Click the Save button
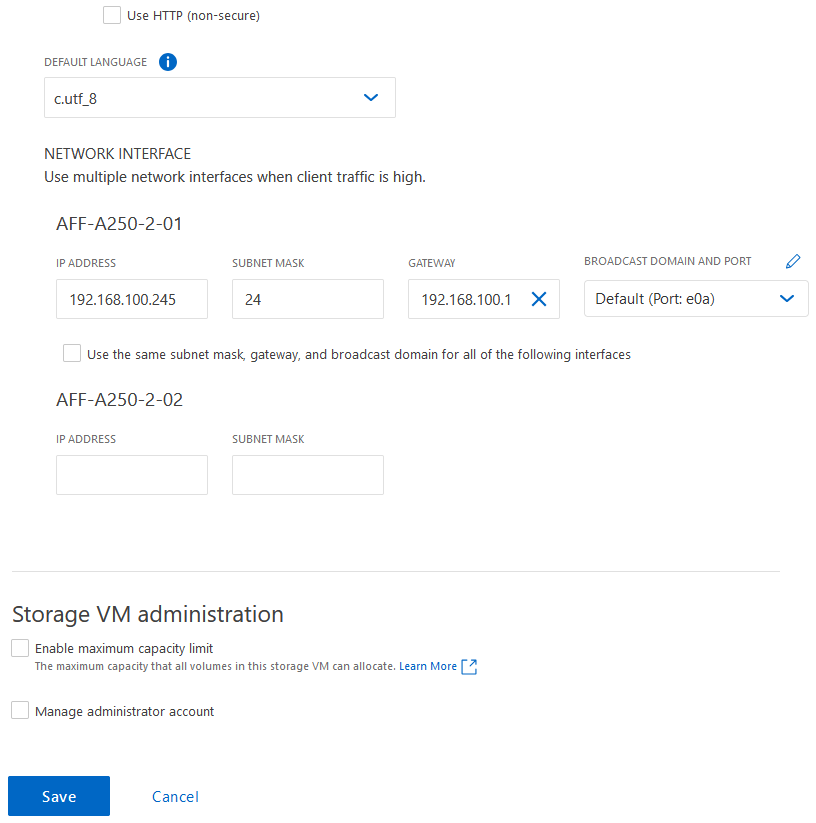The image size is (816, 823). 58,796
